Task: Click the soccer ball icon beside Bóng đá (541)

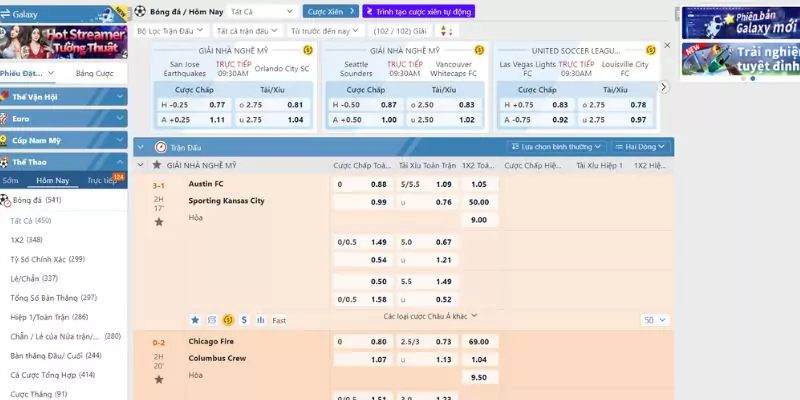Action: pos(5,200)
